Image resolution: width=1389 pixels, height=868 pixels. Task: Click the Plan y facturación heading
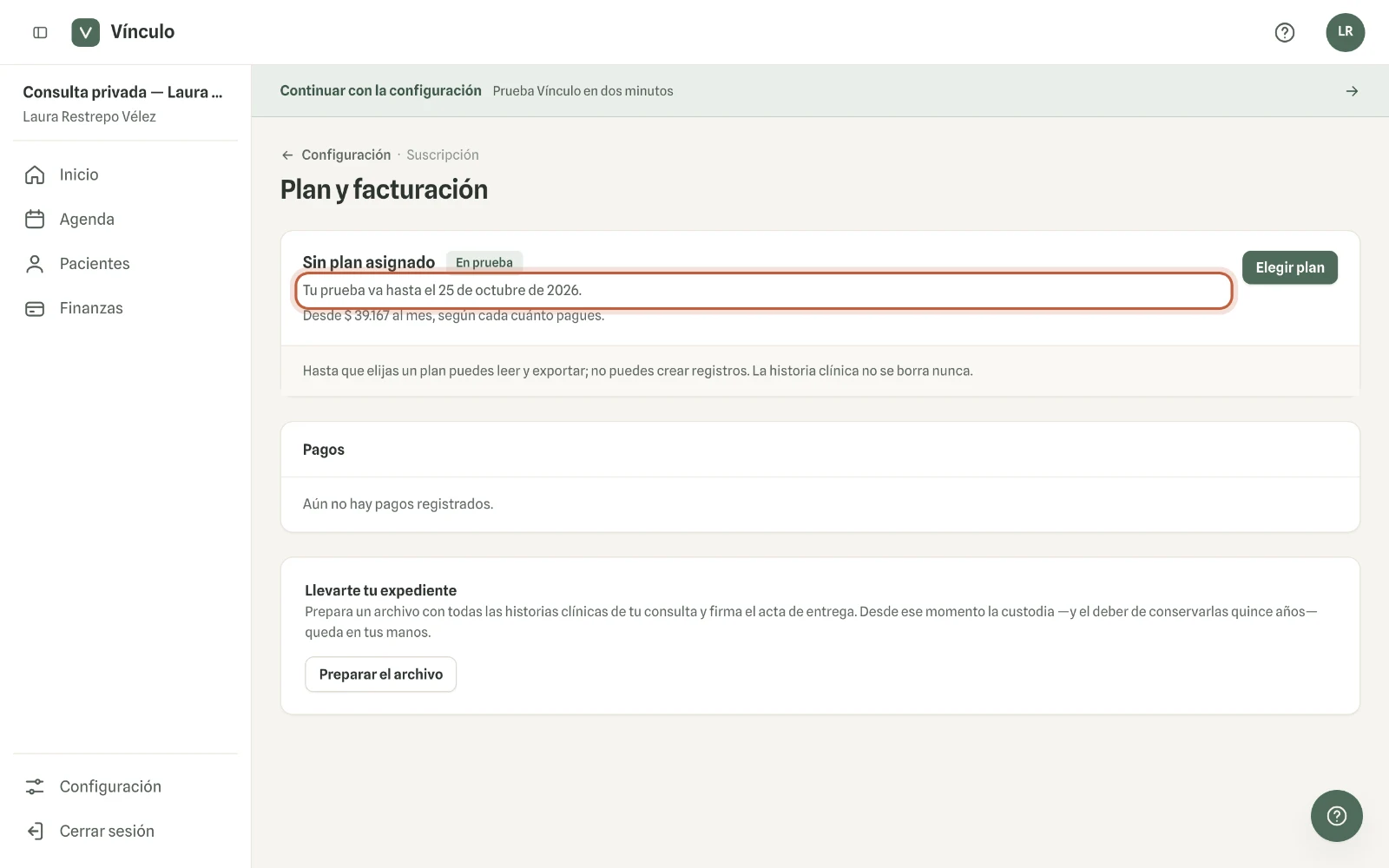click(x=384, y=189)
